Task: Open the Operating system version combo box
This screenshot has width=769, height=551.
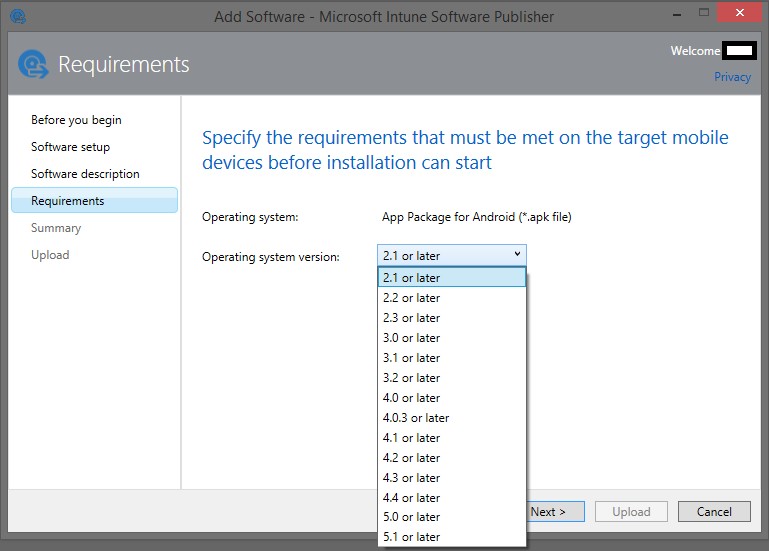Action: 452,256
